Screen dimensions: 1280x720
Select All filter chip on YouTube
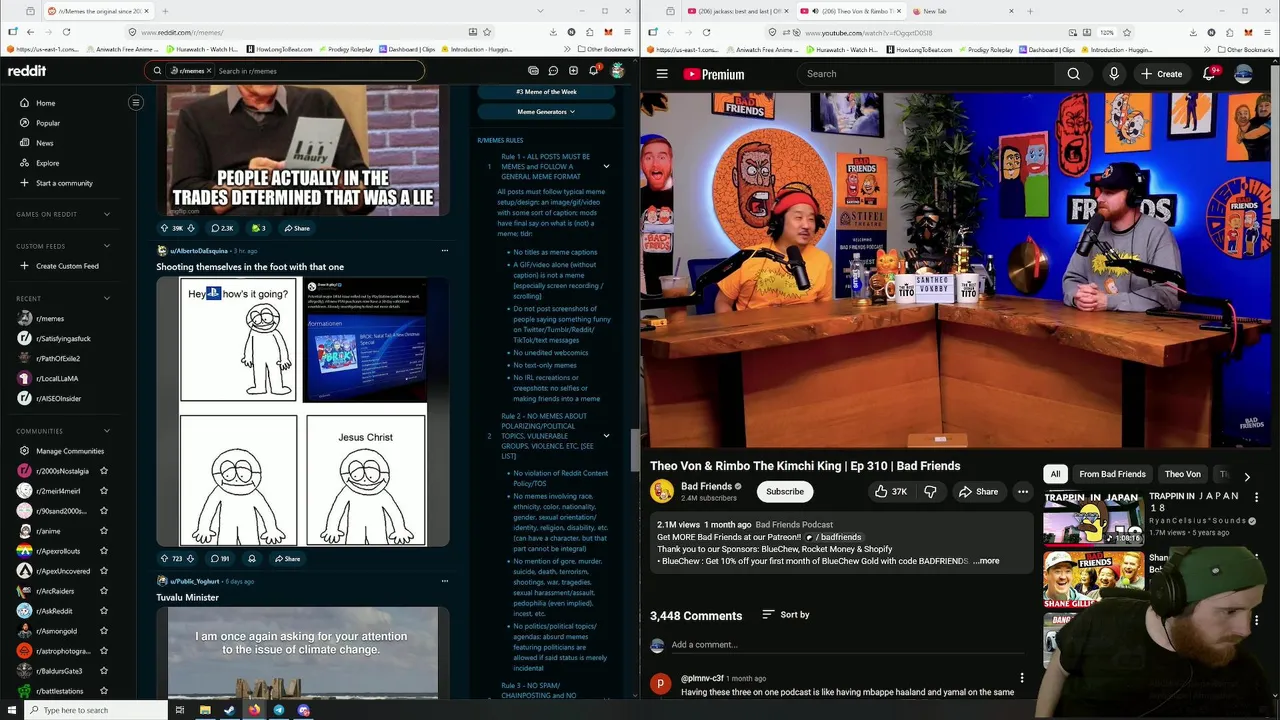1055,474
